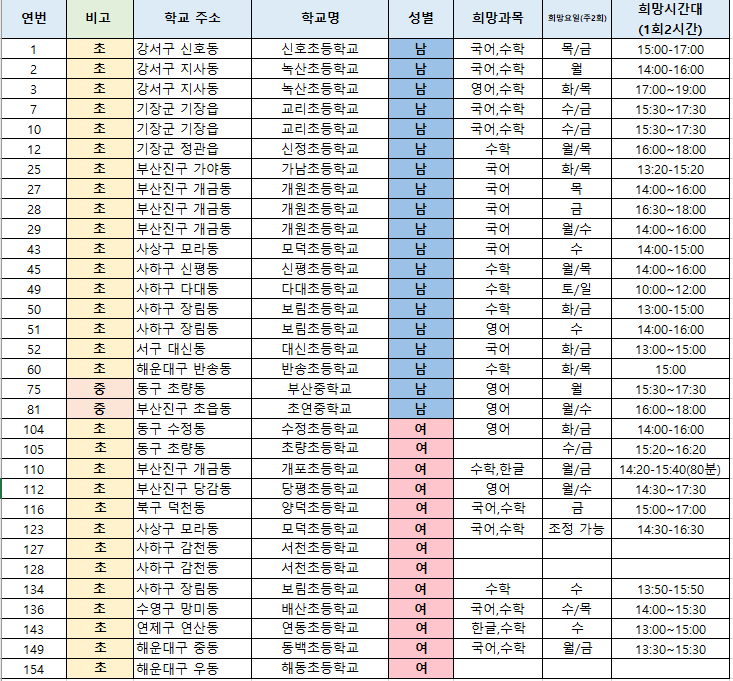733x681 pixels.
Task: Click cell 신호초등학교
Action: tap(320, 49)
